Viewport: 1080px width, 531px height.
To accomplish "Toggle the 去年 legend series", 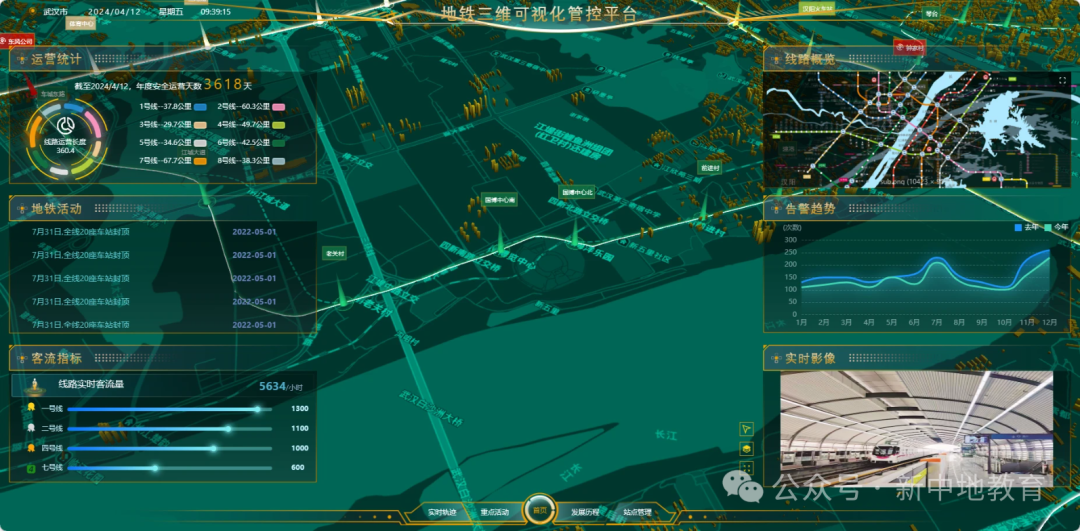I will coord(1026,227).
